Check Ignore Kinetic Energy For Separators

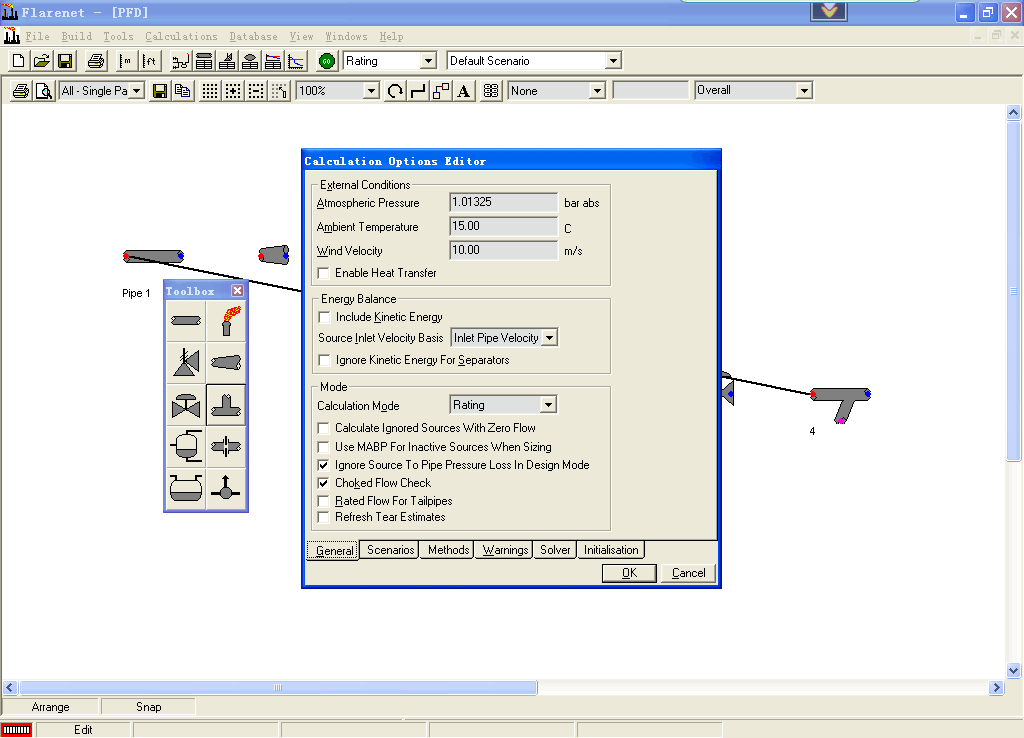(x=324, y=360)
